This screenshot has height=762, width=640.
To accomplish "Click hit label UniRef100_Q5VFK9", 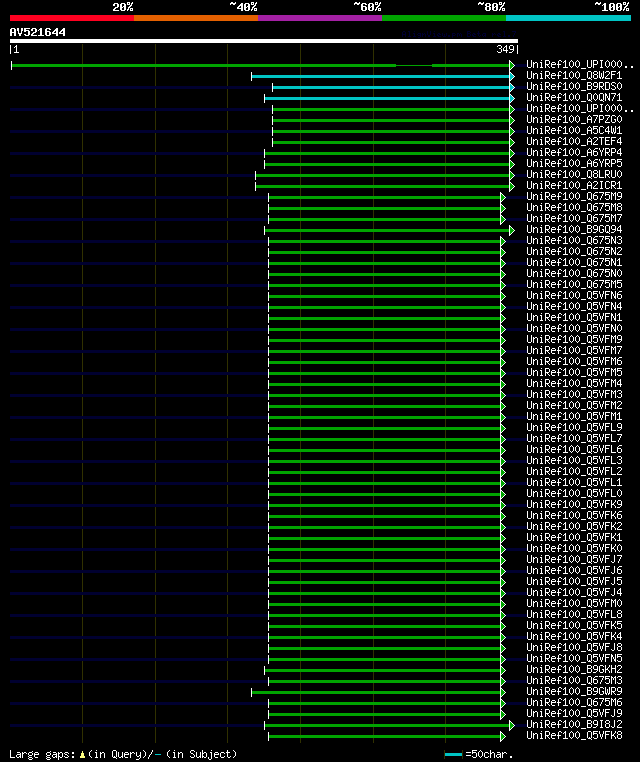I will pyautogui.click(x=574, y=504).
